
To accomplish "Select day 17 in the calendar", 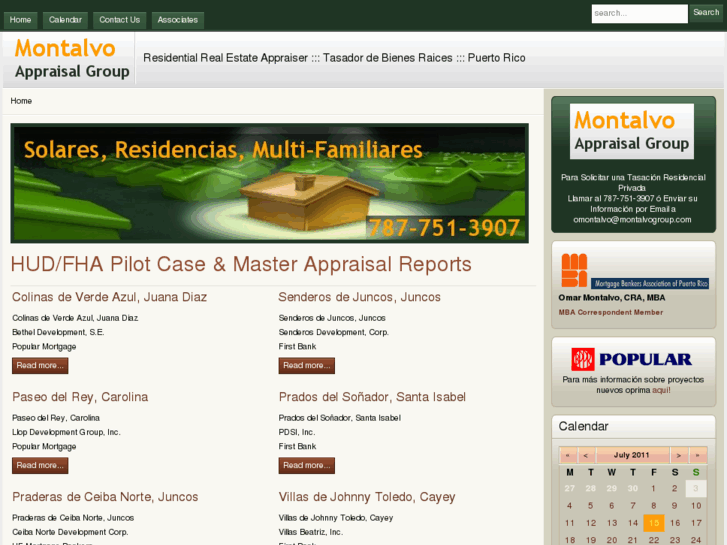I will (696, 523).
